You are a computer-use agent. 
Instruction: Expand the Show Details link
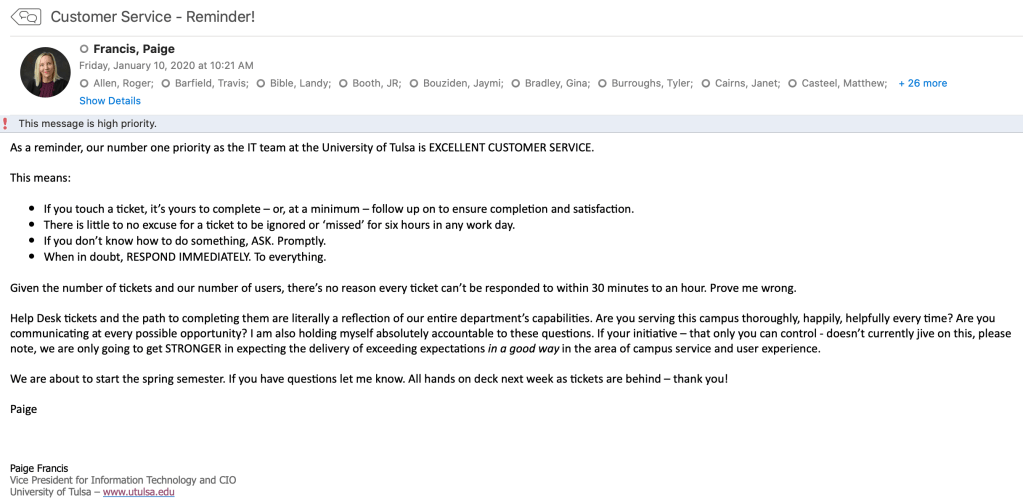tap(110, 101)
